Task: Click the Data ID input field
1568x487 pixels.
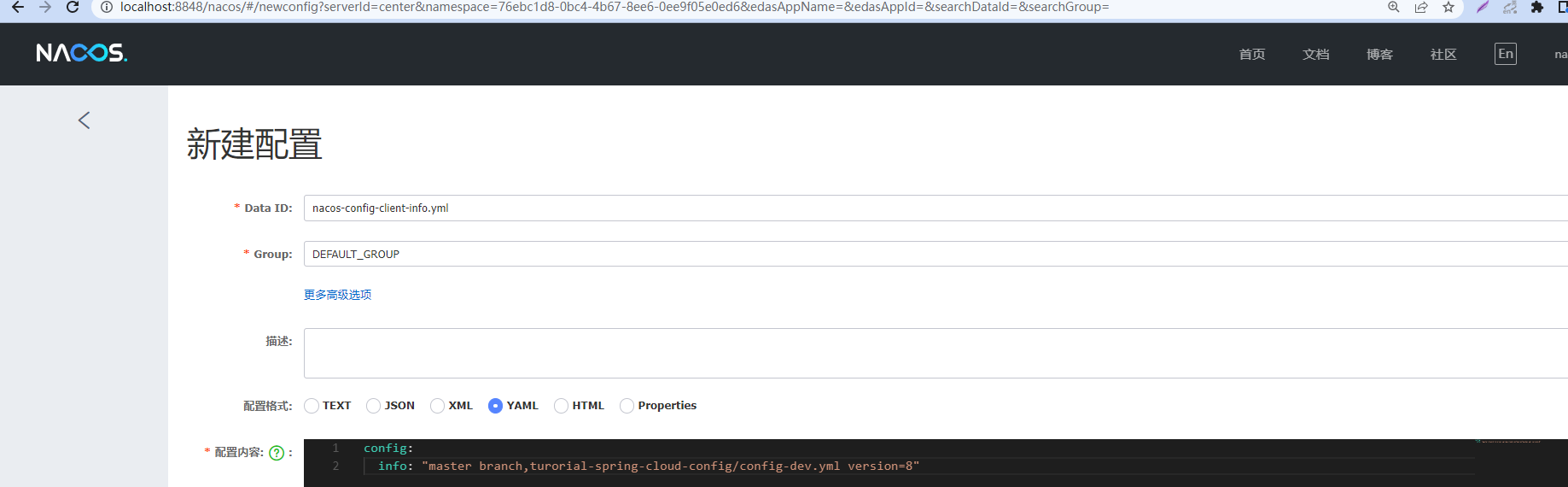Action: [936, 208]
